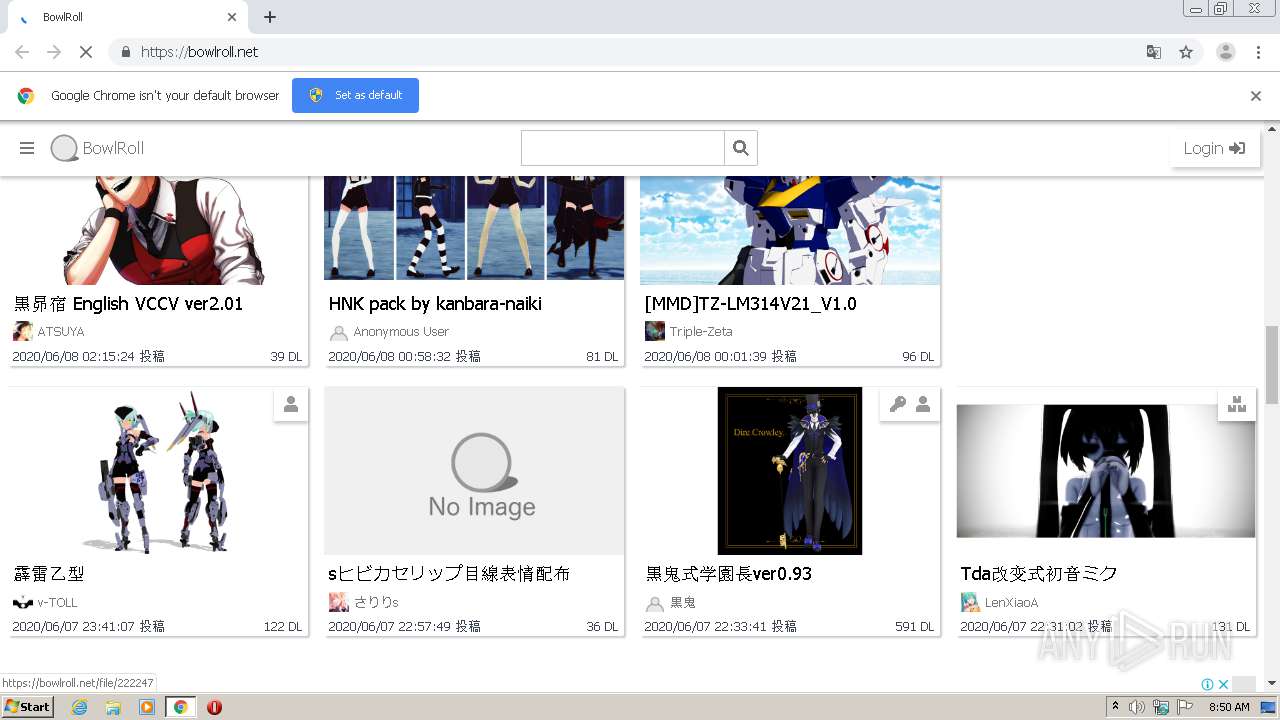Image resolution: width=1280 pixels, height=720 pixels.
Task: Stop loading the page
Action: [x=86, y=52]
